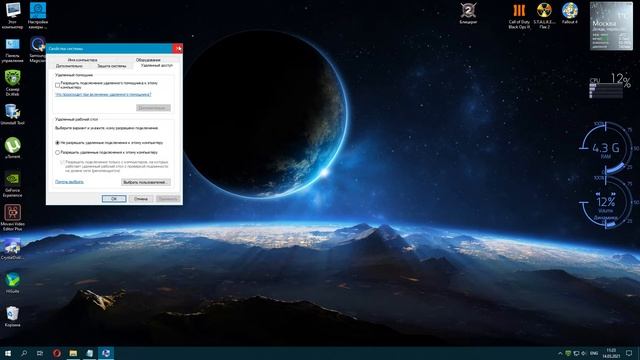640x360 pixels.
Task: Click the Dr.Web tray icon
Action: pyautogui.click(x=568, y=353)
